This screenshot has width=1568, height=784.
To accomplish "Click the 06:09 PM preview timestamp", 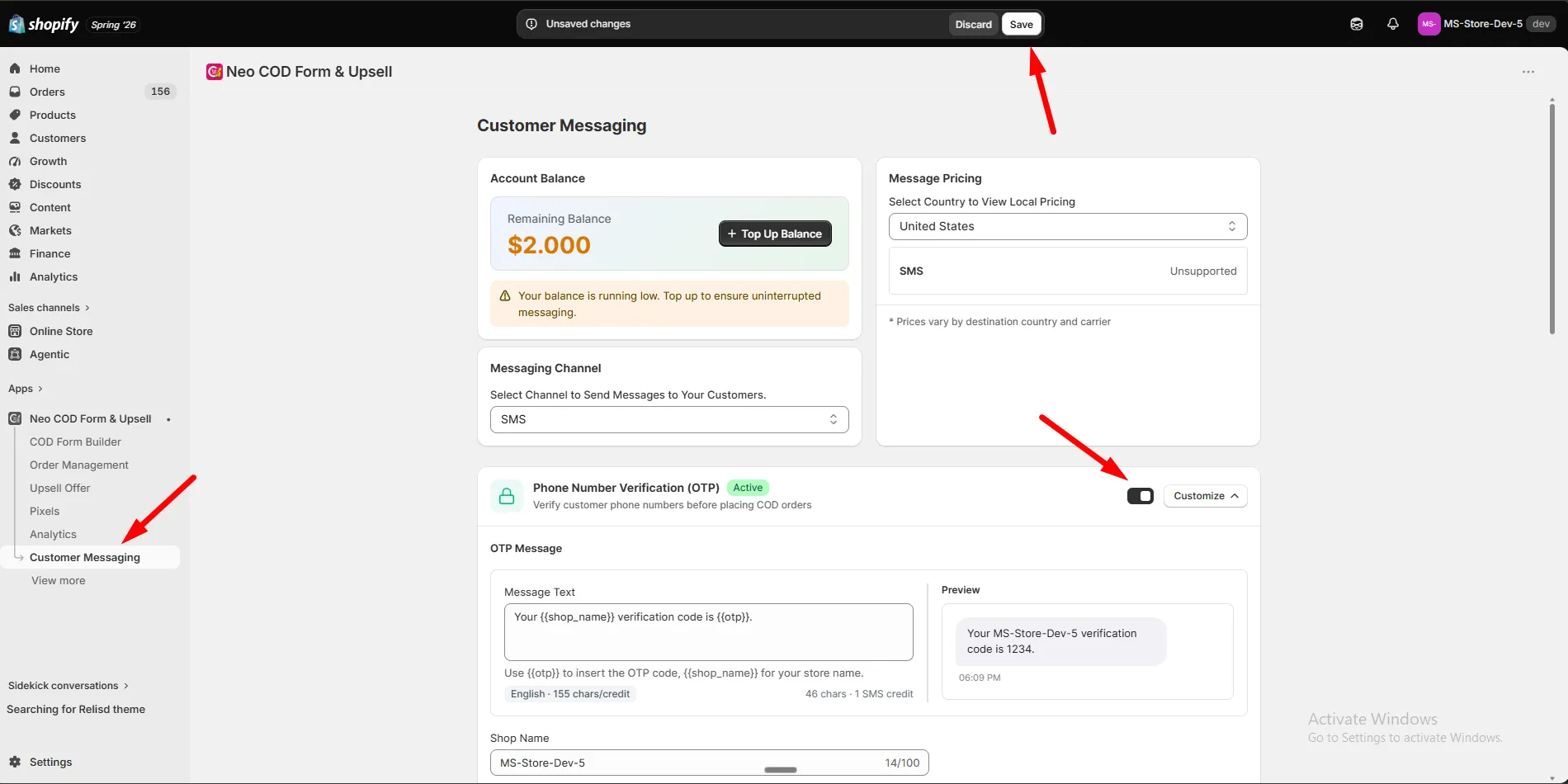I will tap(980, 678).
